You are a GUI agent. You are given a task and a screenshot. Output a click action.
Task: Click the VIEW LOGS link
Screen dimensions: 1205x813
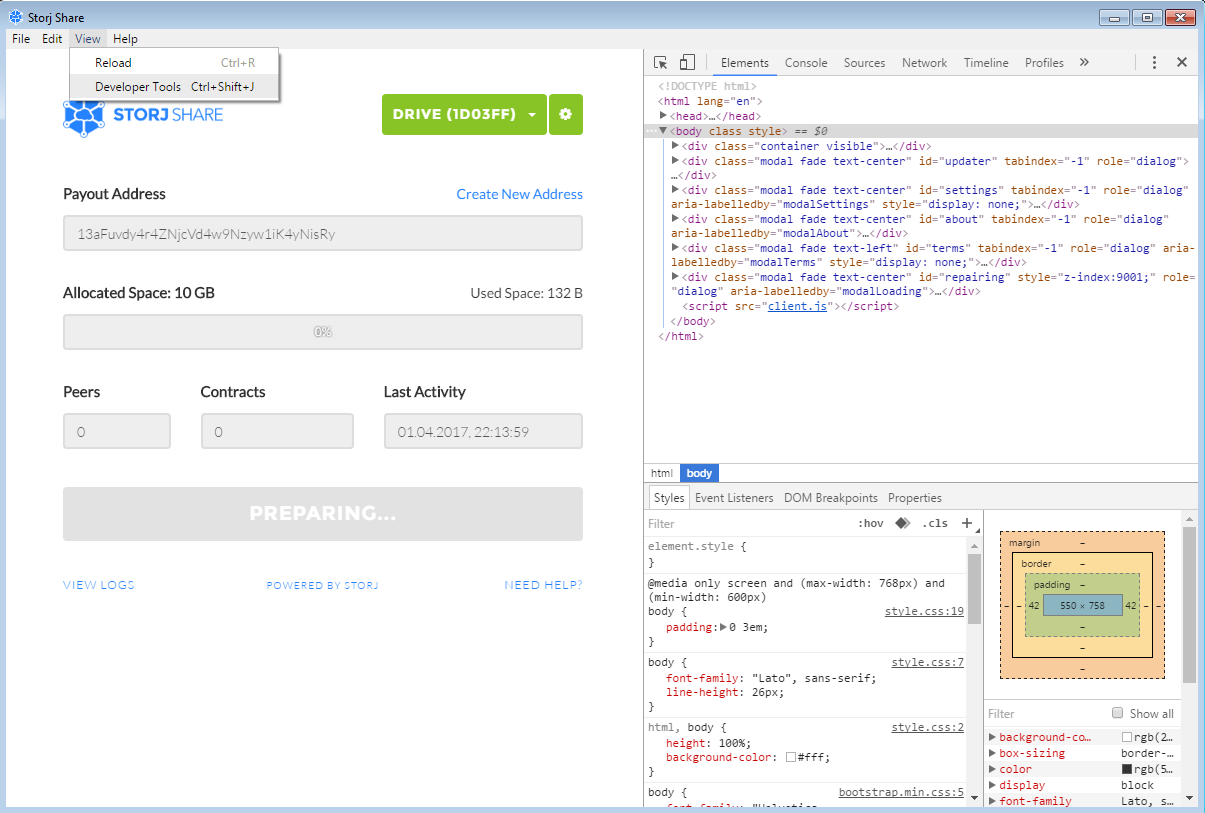[x=99, y=585]
